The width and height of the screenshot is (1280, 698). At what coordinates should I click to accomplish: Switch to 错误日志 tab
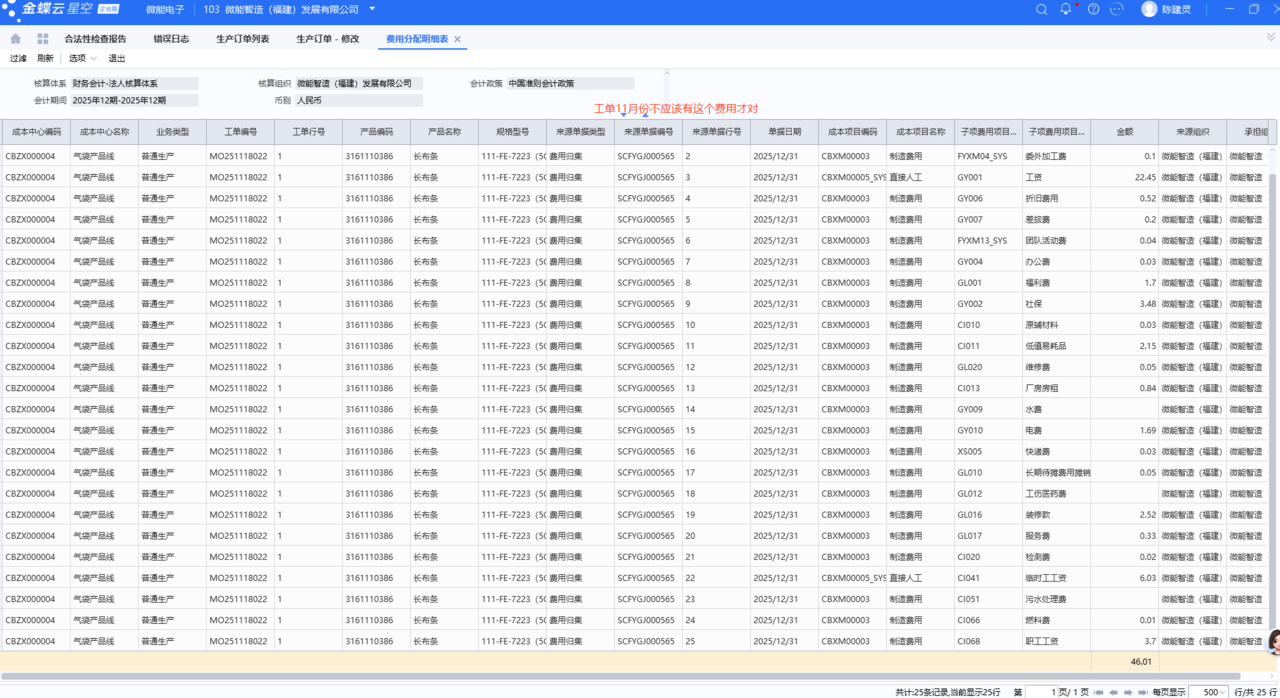171,39
